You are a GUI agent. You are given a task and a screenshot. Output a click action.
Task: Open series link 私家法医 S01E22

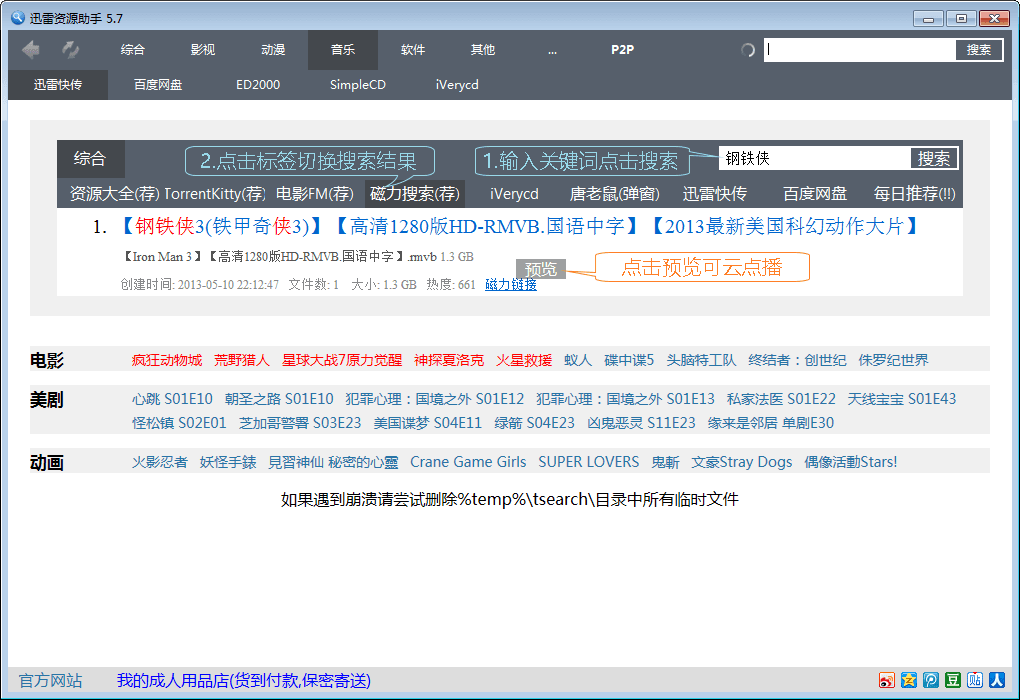(x=781, y=399)
